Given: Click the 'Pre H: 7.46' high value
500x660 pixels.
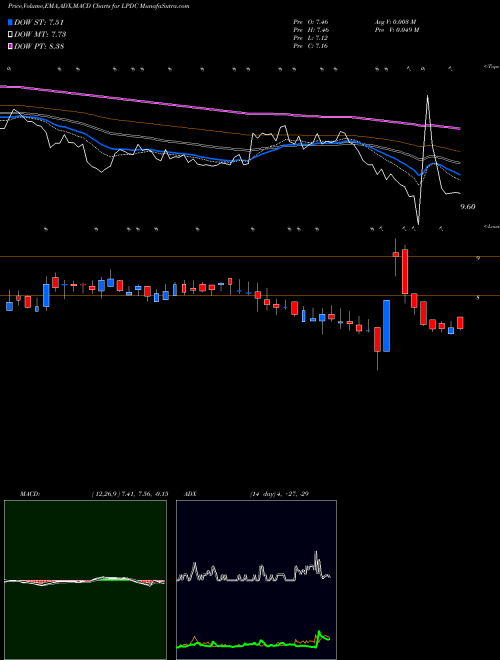Looking at the screenshot, I should [x=311, y=30].
